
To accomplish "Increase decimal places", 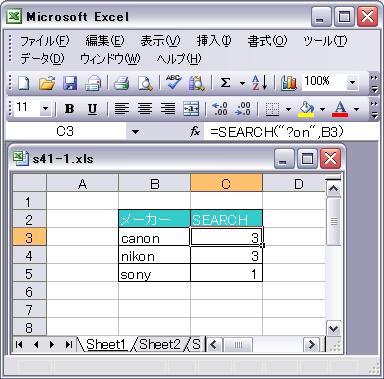I will click(220, 109).
